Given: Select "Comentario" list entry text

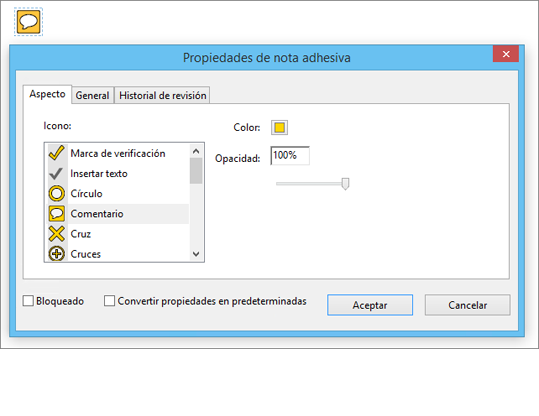Looking at the screenshot, I should (x=97, y=214).
